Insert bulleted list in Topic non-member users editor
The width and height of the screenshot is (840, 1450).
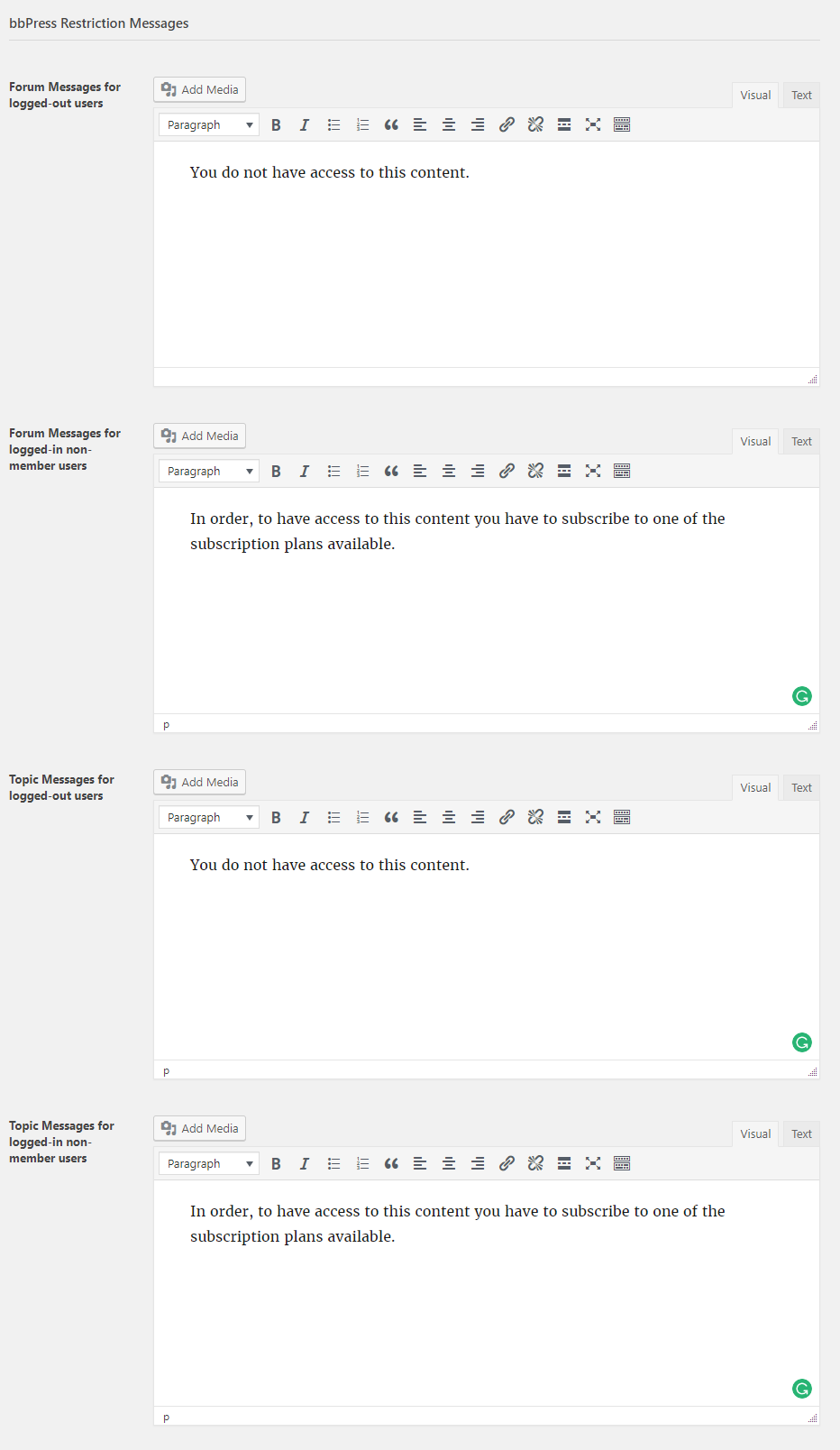[333, 1164]
